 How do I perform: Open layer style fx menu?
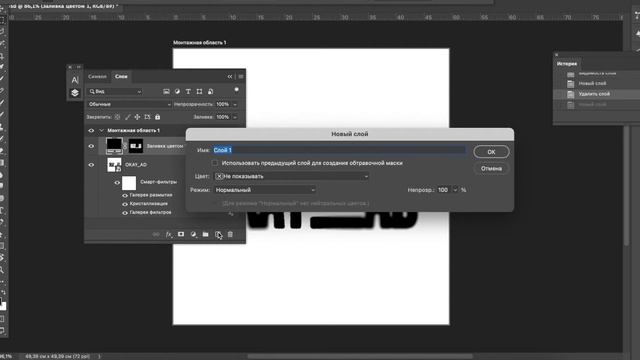169,234
